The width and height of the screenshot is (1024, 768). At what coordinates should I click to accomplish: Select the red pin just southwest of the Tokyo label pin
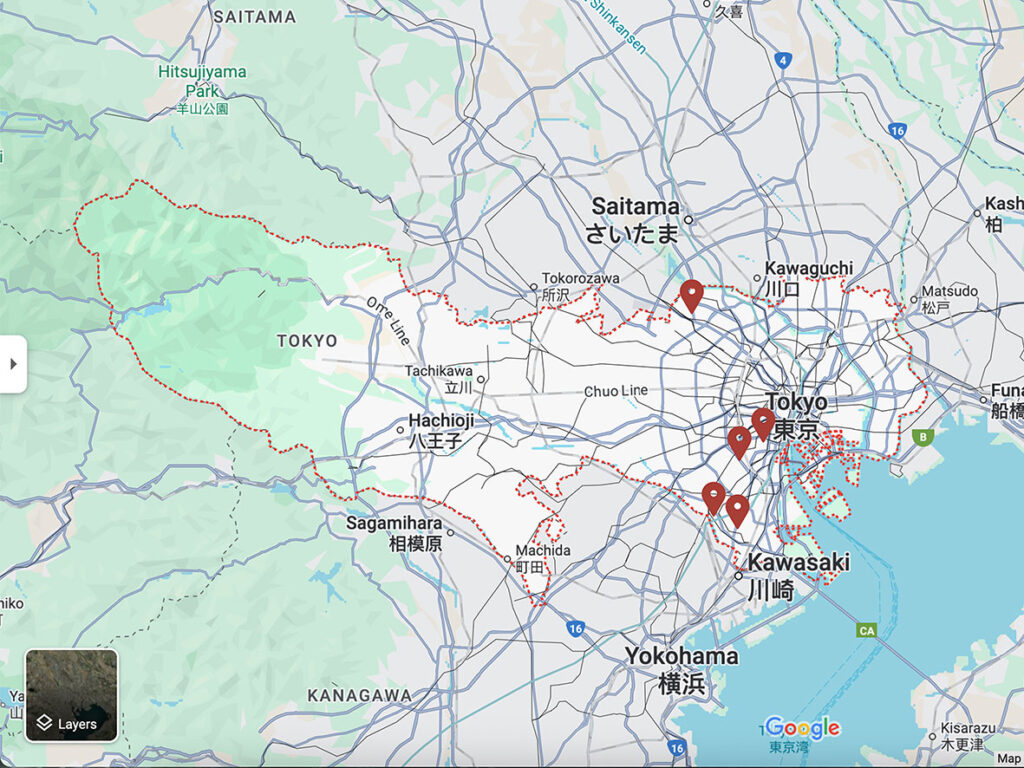pyautogui.click(x=739, y=443)
